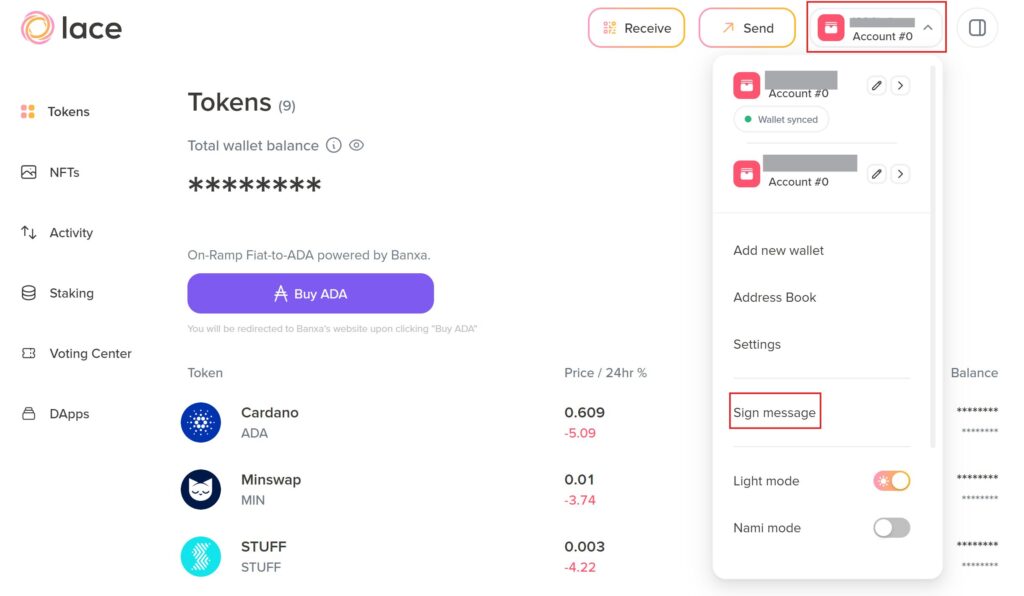The width and height of the screenshot is (1024, 596).
Task: Click the Send button
Action: pyautogui.click(x=747, y=28)
